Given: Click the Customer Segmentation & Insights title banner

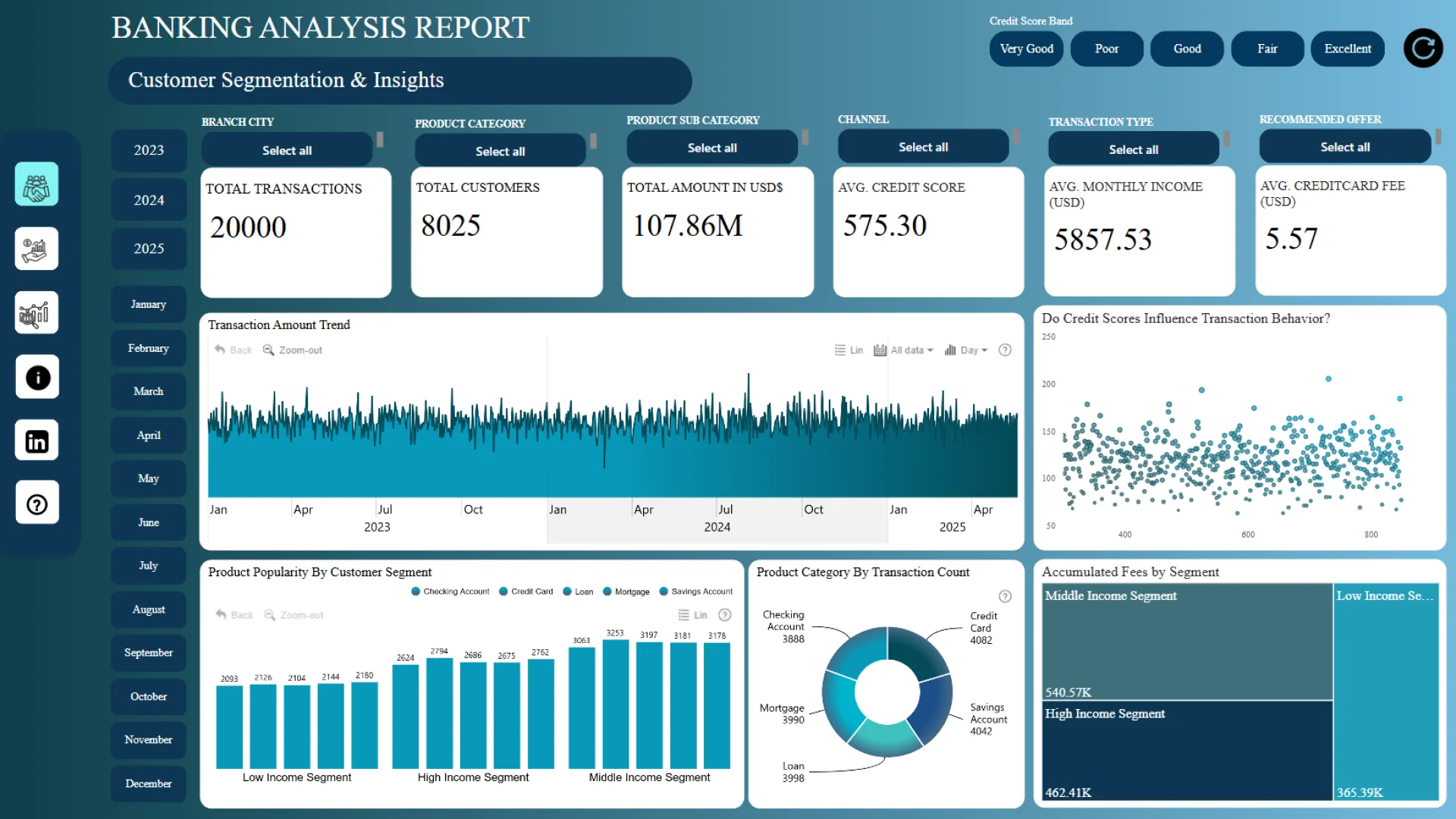Looking at the screenshot, I should pyautogui.click(x=400, y=80).
